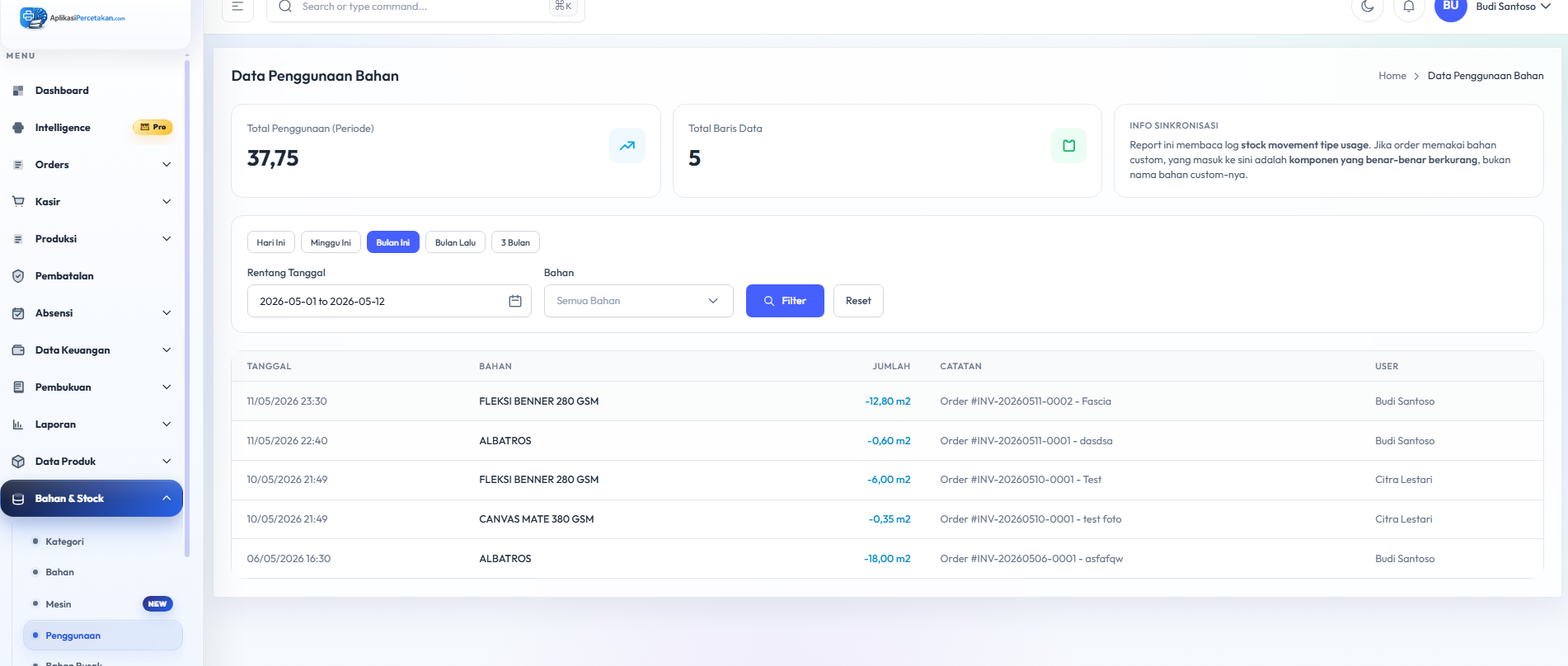Open the Dashboard menu item
This screenshot has height=666, width=1568.
point(92,91)
